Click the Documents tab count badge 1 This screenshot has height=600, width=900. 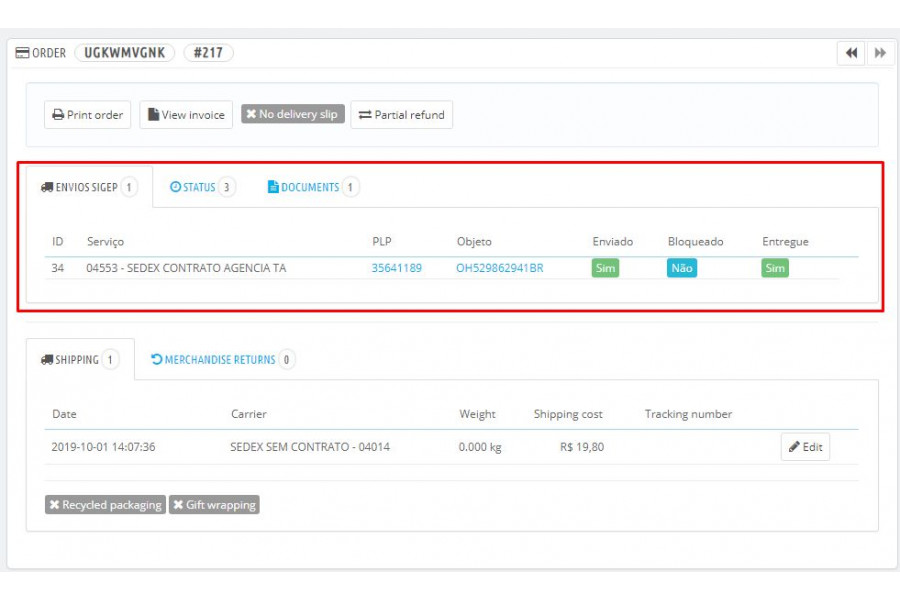click(x=350, y=187)
